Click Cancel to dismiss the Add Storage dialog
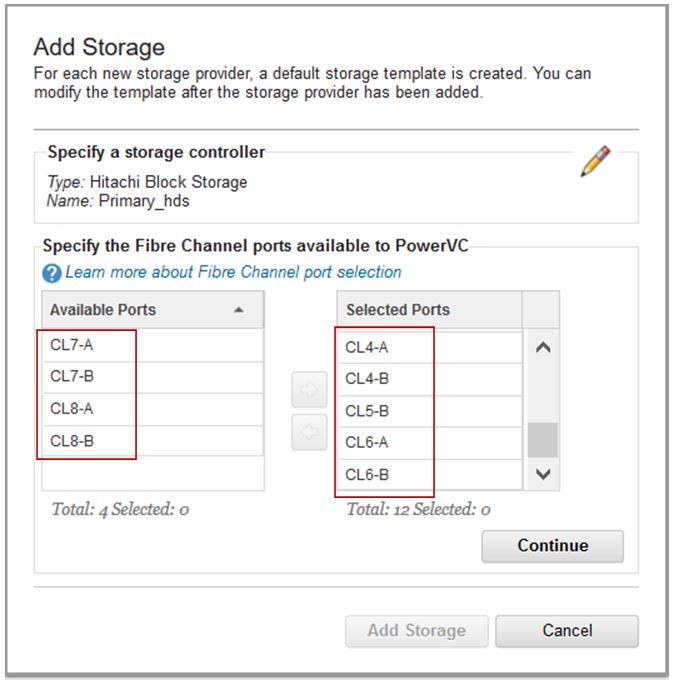The image size is (674, 681). pos(567,631)
